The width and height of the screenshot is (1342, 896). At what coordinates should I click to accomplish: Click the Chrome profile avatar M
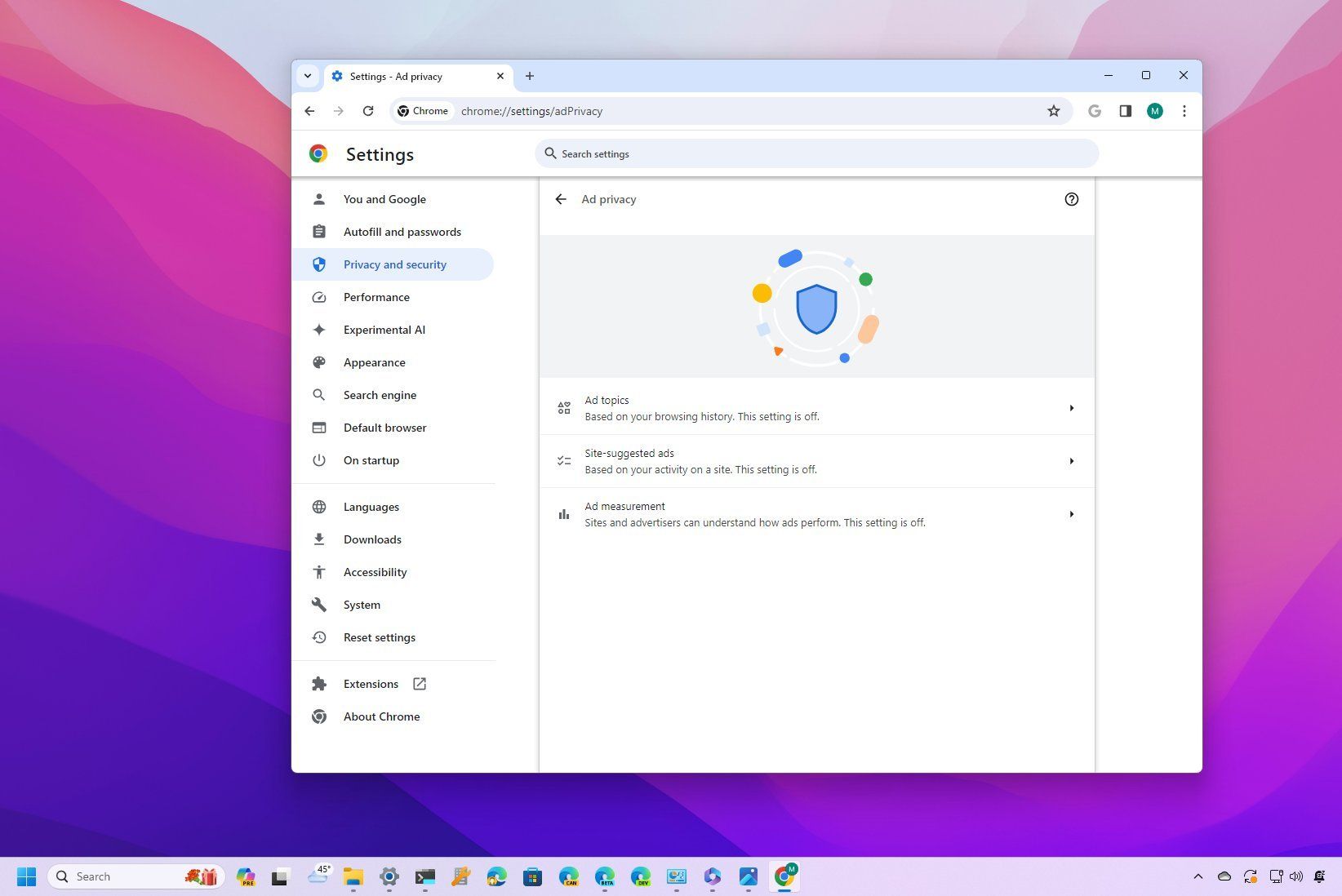[x=1154, y=111]
